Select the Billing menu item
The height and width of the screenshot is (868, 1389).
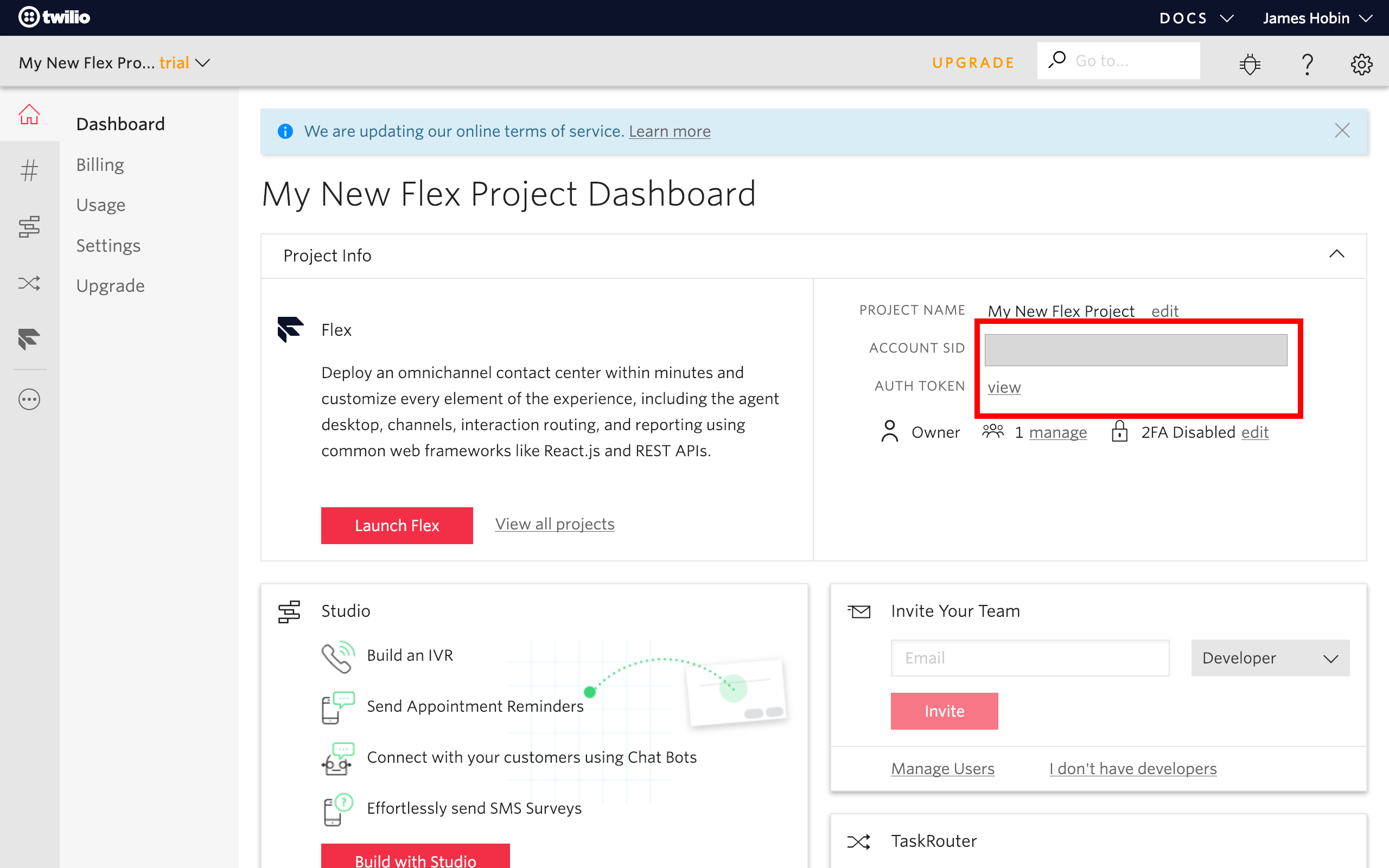(x=99, y=165)
